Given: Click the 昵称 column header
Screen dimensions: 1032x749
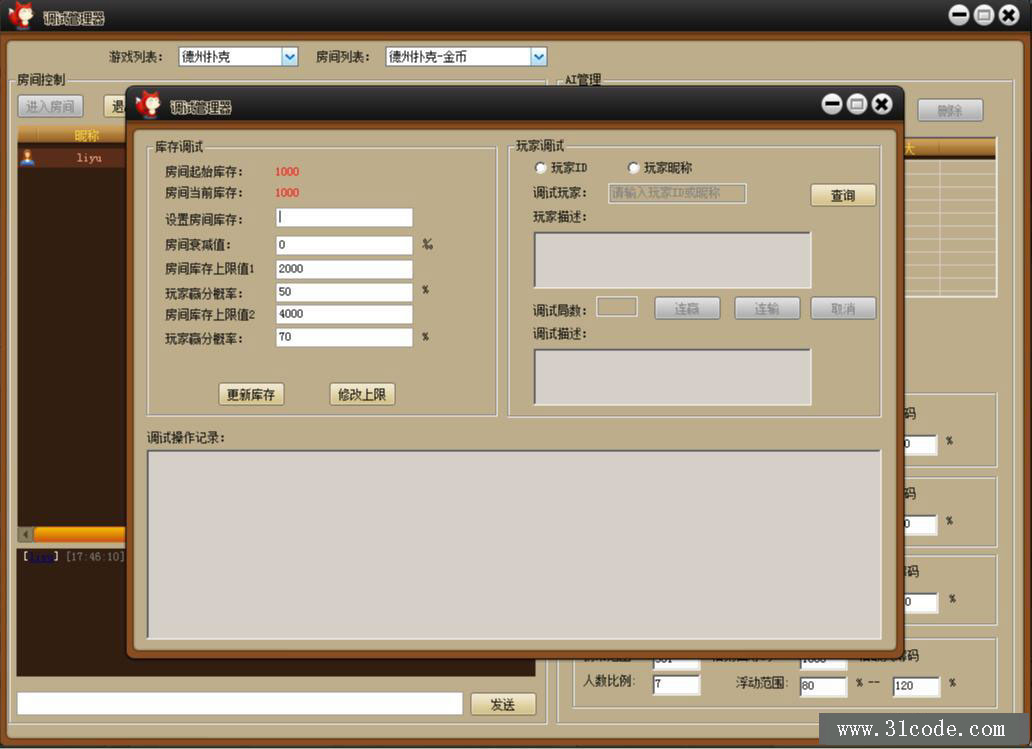Looking at the screenshot, I should click(x=87, y=136).
